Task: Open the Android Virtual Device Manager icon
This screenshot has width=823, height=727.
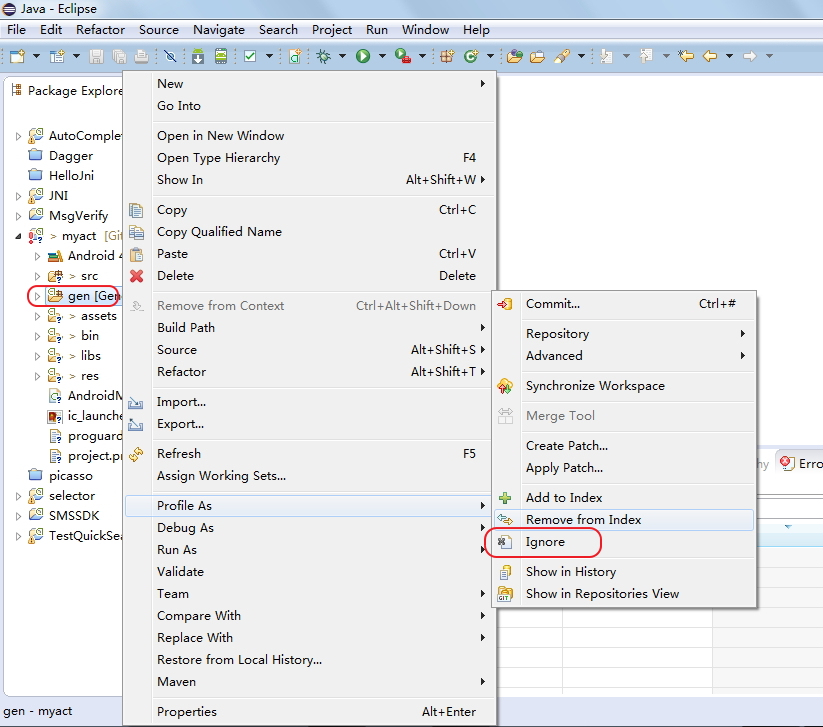Action: click(221, 56)
